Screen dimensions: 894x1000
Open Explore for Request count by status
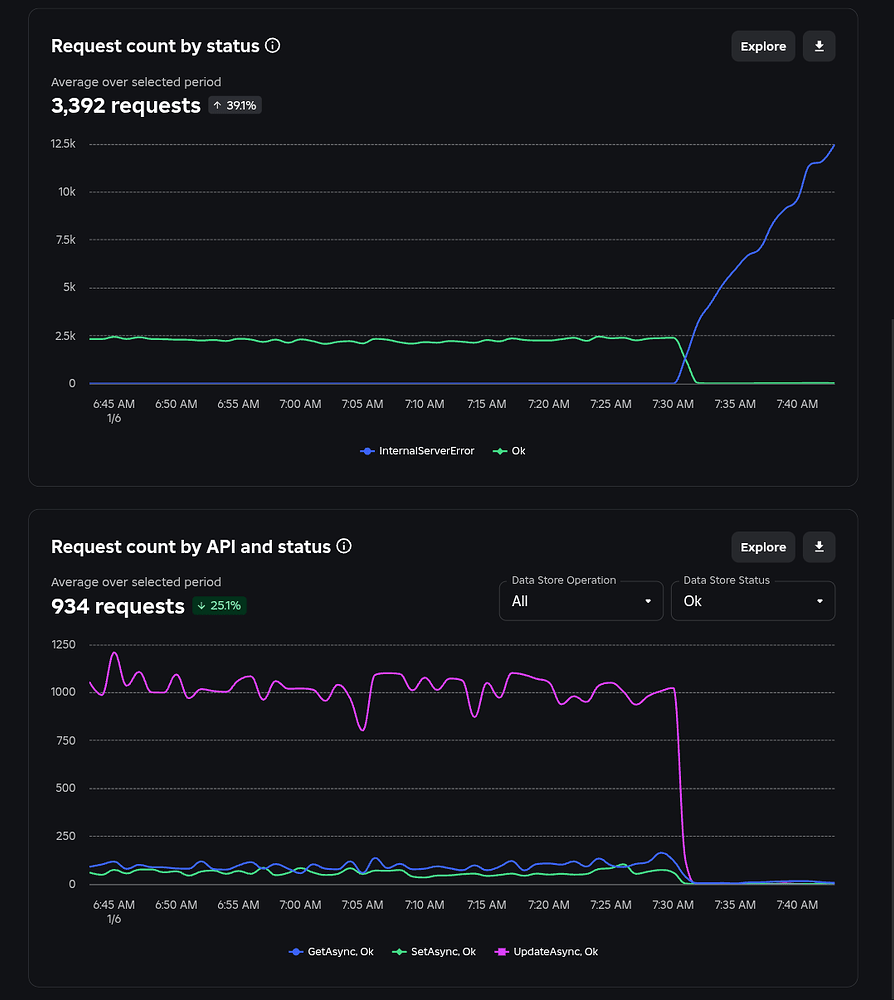(x=763, y=46)
